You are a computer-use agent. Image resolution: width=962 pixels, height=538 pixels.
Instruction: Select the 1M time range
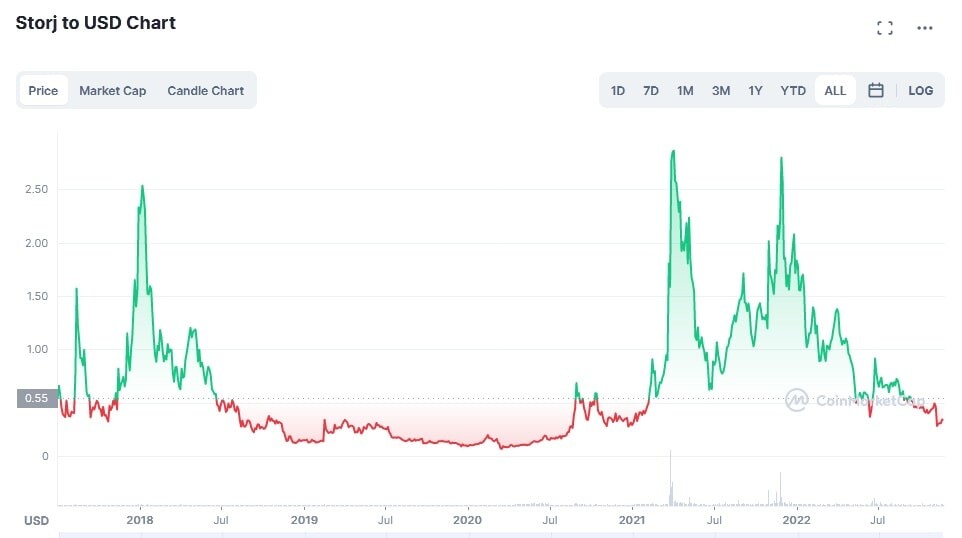pos(685,91)
